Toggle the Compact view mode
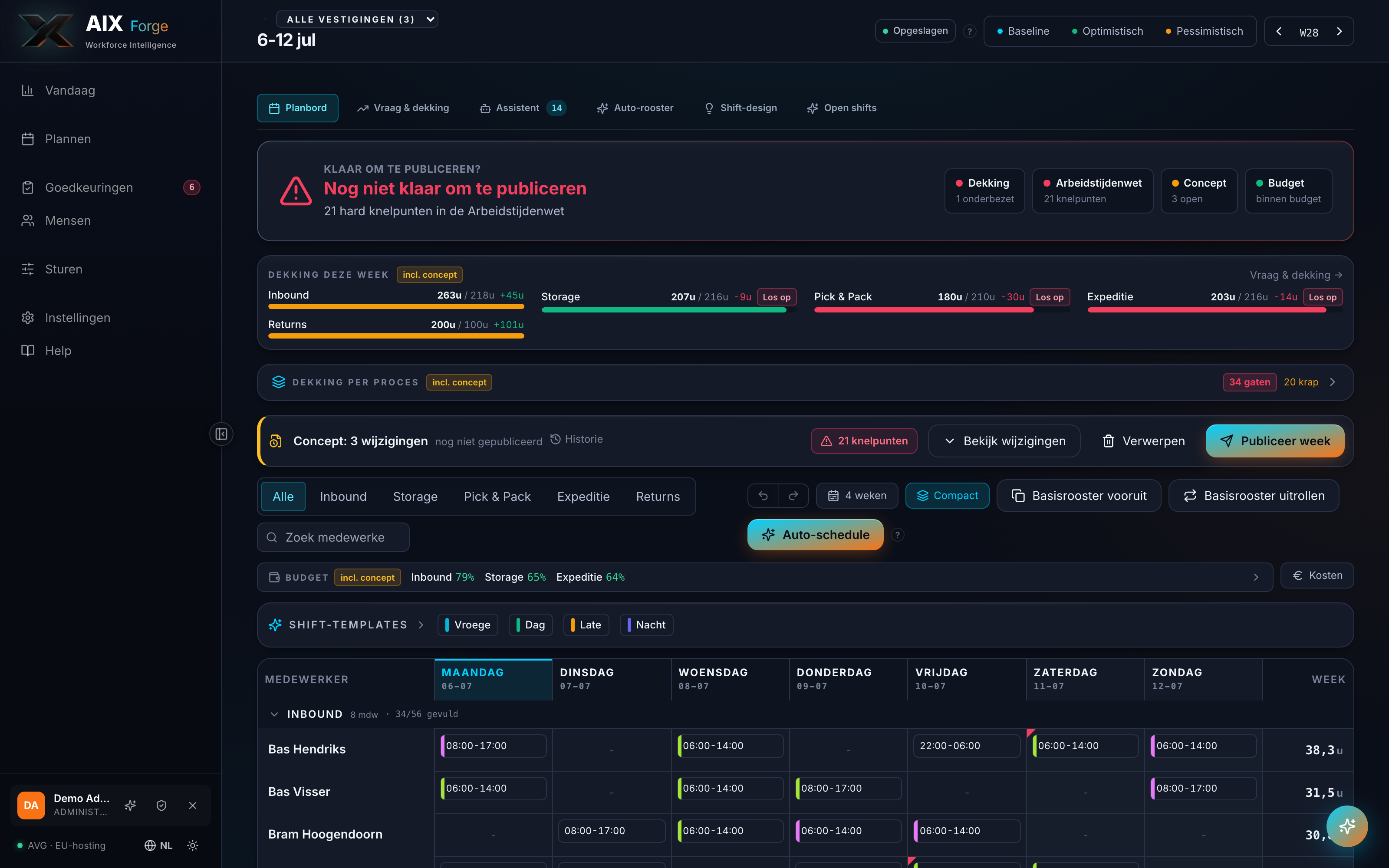The height and width of the screenshot is (868, 1389). pos(947,496)
